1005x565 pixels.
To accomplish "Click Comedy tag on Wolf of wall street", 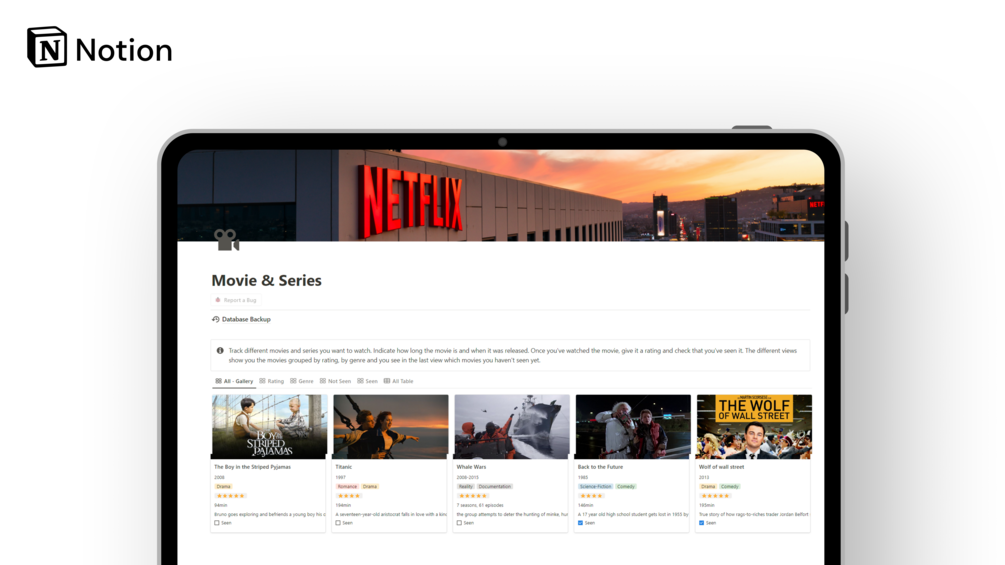I will (x=729, y=487).
